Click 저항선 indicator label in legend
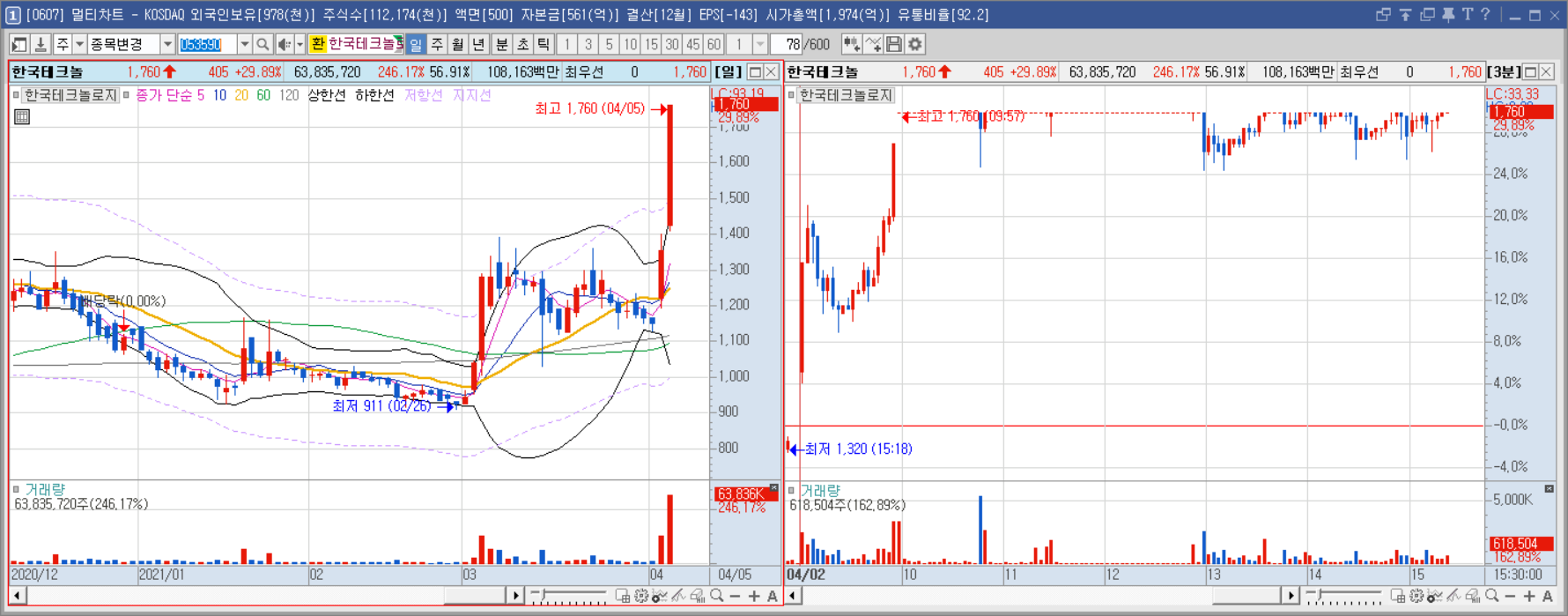Viewport: 1568px width, 616px height. coord(424,95)
